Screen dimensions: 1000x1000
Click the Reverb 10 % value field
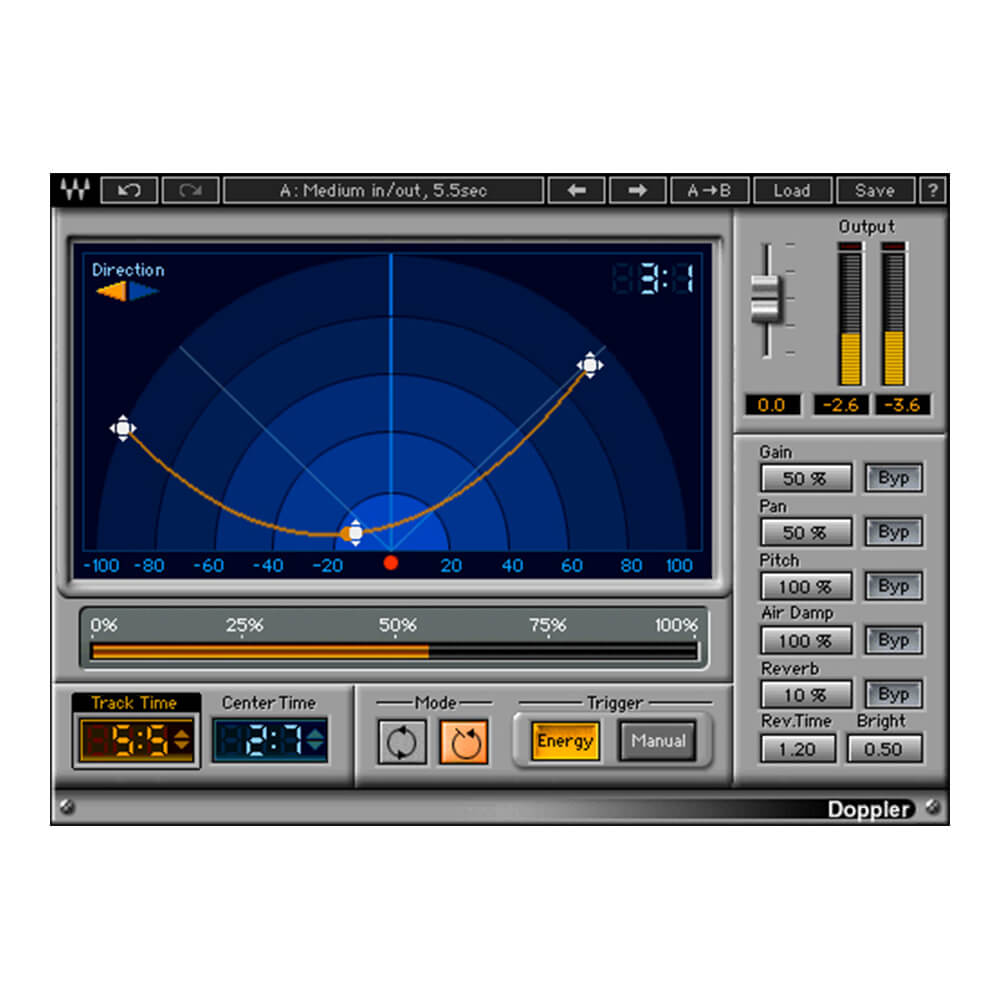(806, 695)
